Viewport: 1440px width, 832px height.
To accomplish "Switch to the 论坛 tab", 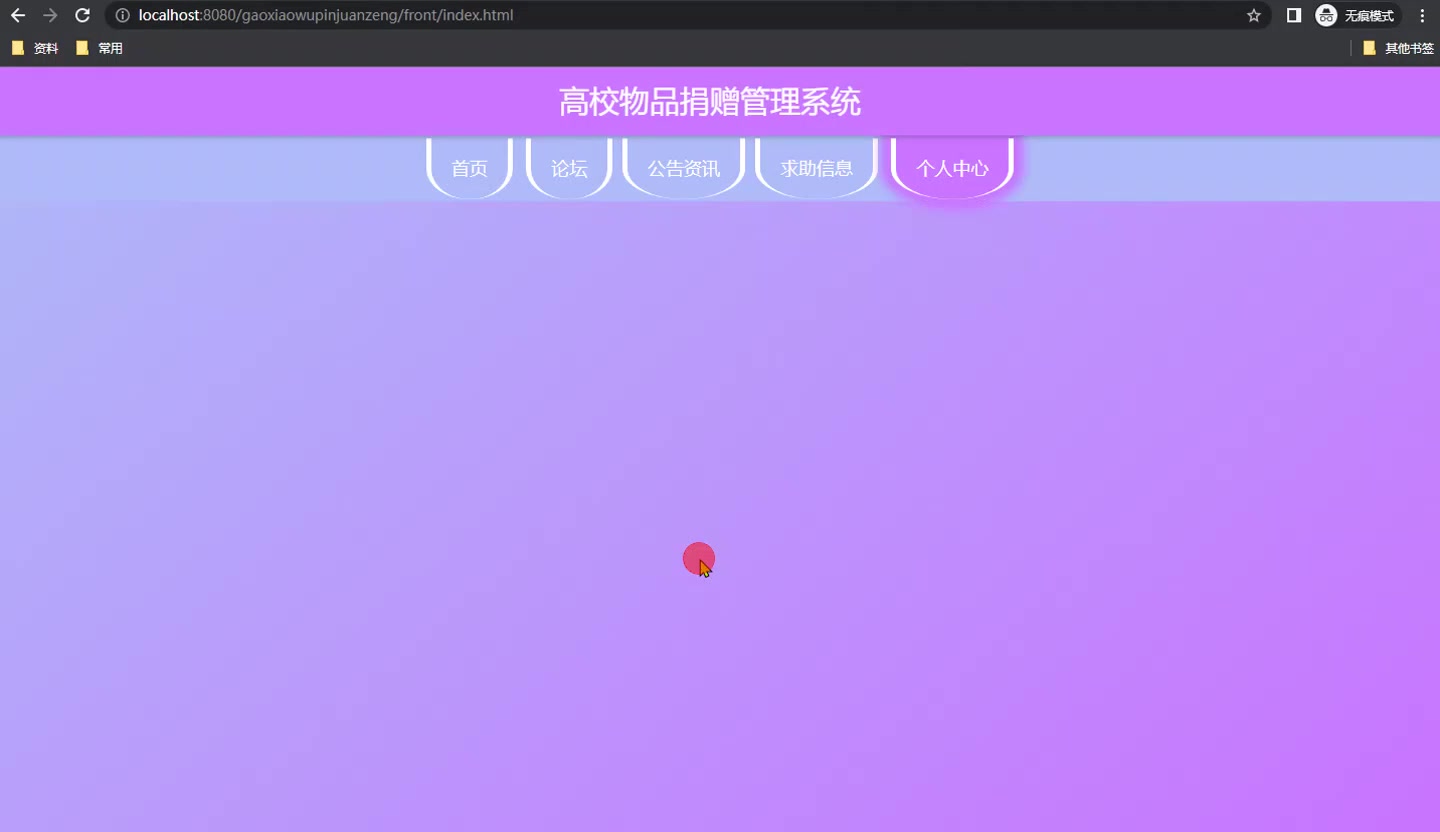I will click(x=568, y=168).
